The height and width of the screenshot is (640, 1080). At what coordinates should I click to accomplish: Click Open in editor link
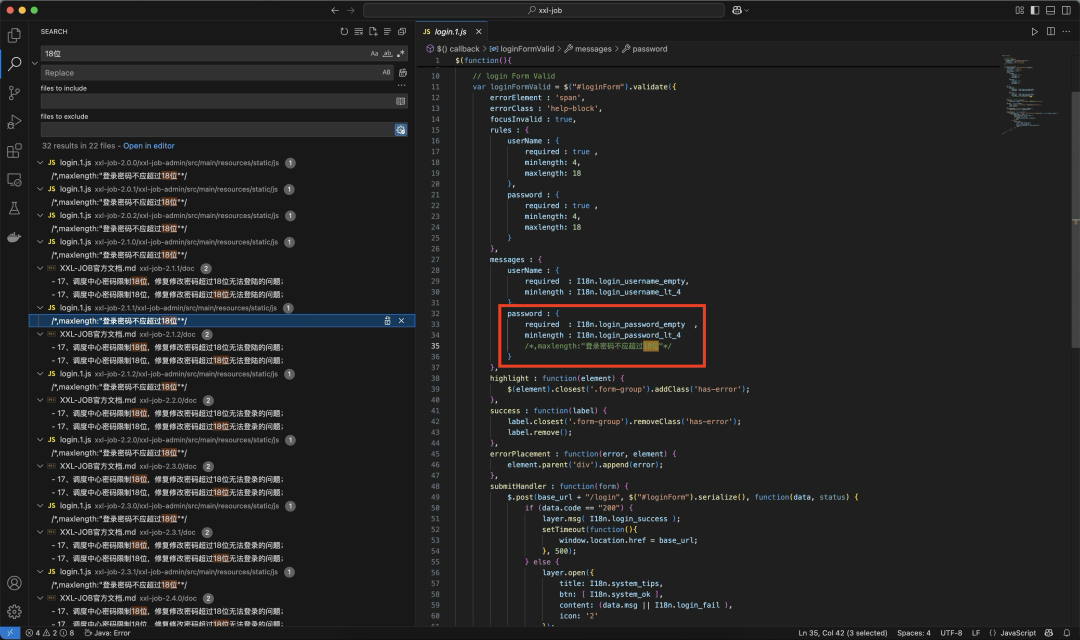[x=149, y=146]
